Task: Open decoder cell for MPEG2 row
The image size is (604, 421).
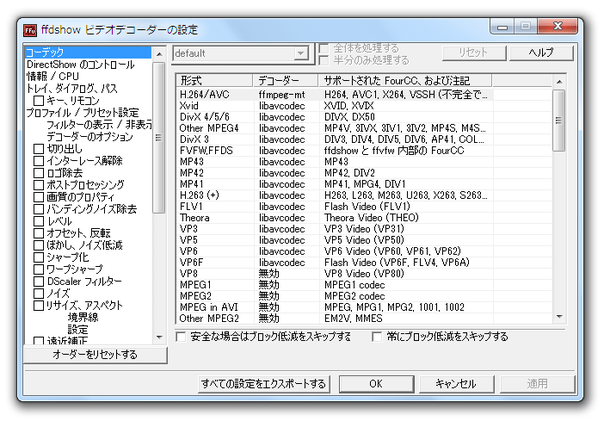Action: (x=287, y=296)
